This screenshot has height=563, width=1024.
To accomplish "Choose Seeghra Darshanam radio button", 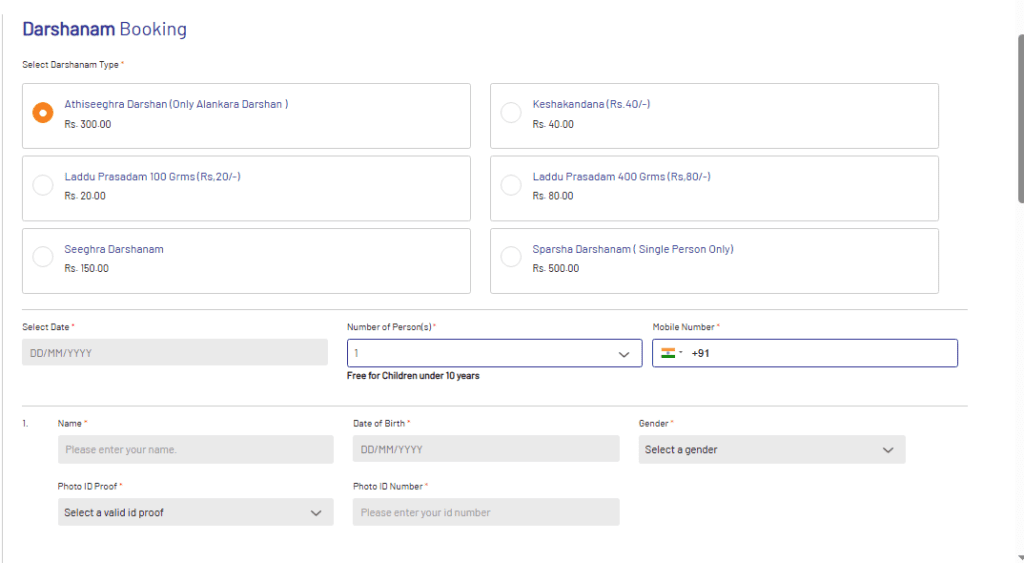I will pyautogui.click(x=43, y=257).
